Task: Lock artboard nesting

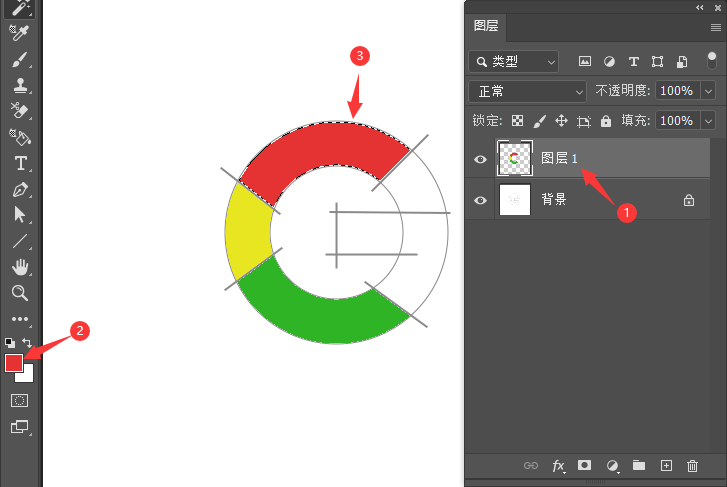Action: (584, 122)
